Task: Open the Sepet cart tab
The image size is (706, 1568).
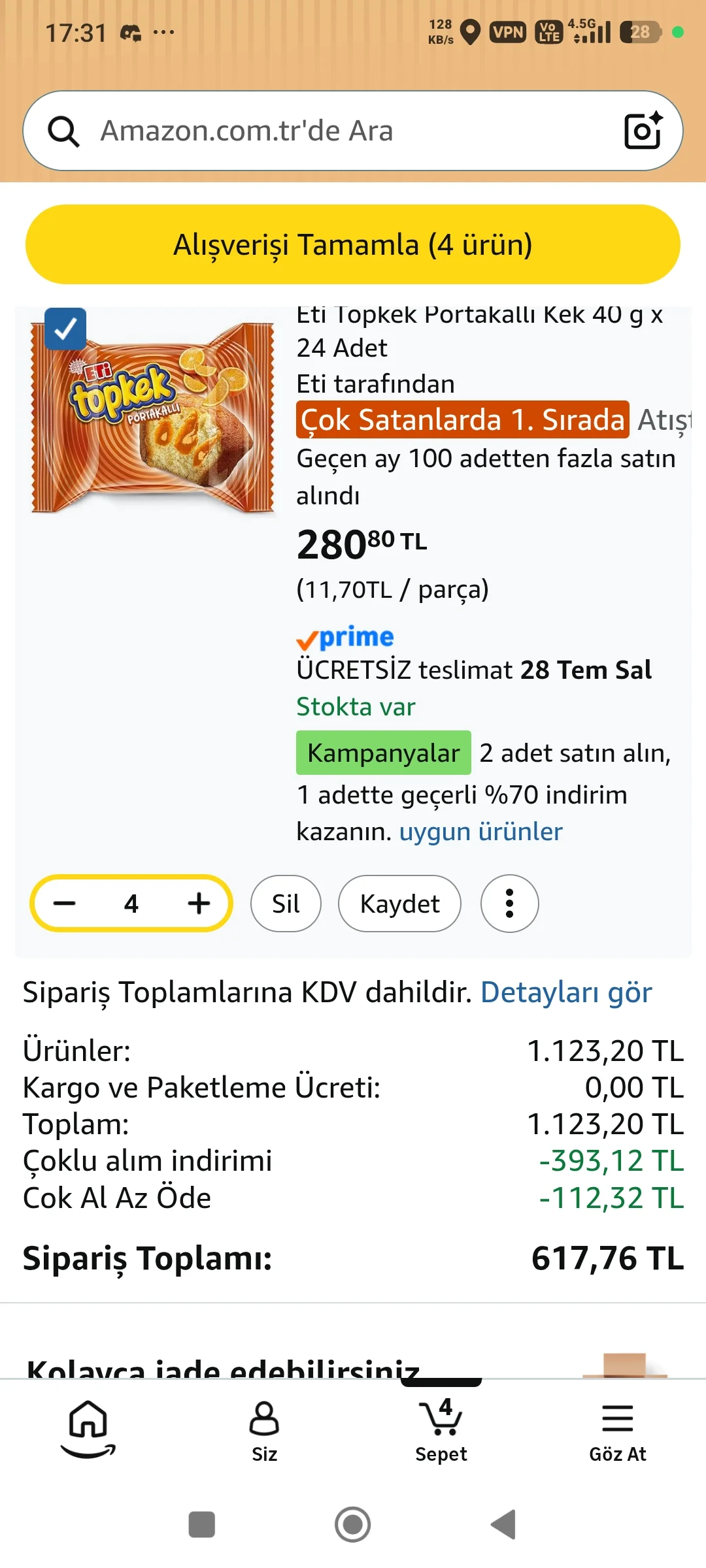Action: tap(441, 1430)
